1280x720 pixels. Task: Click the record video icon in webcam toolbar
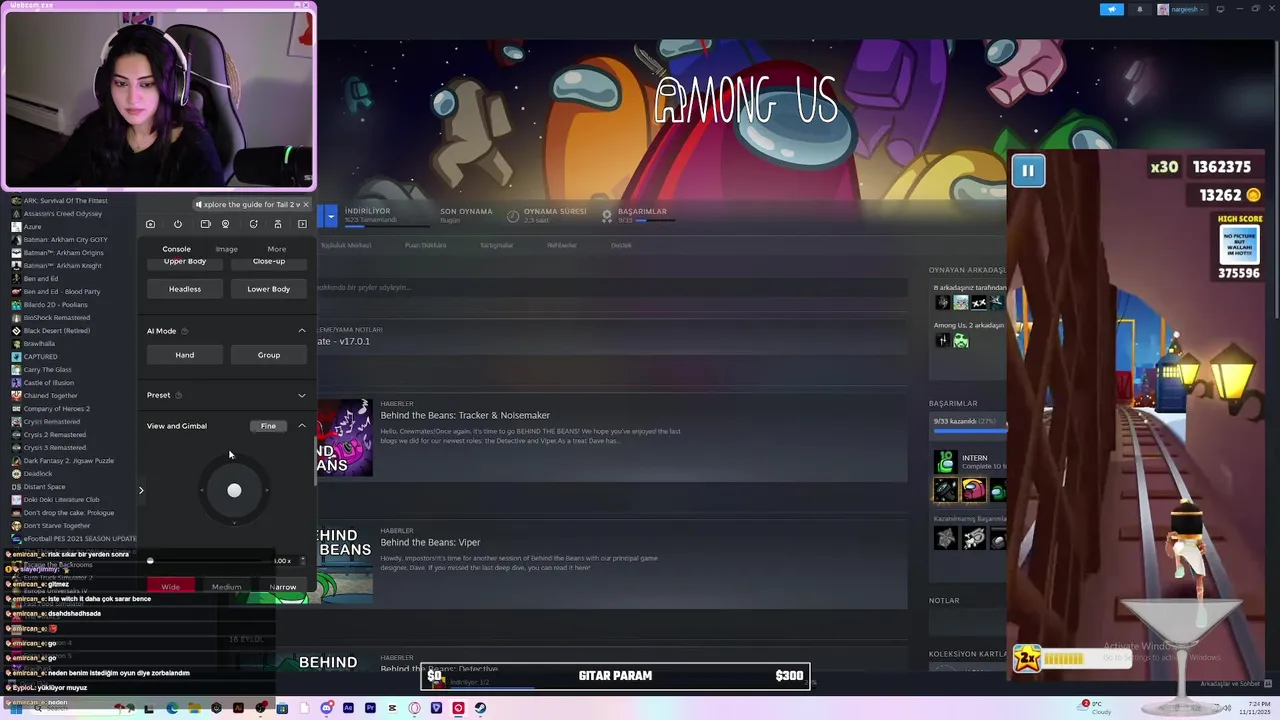(205, 224)
